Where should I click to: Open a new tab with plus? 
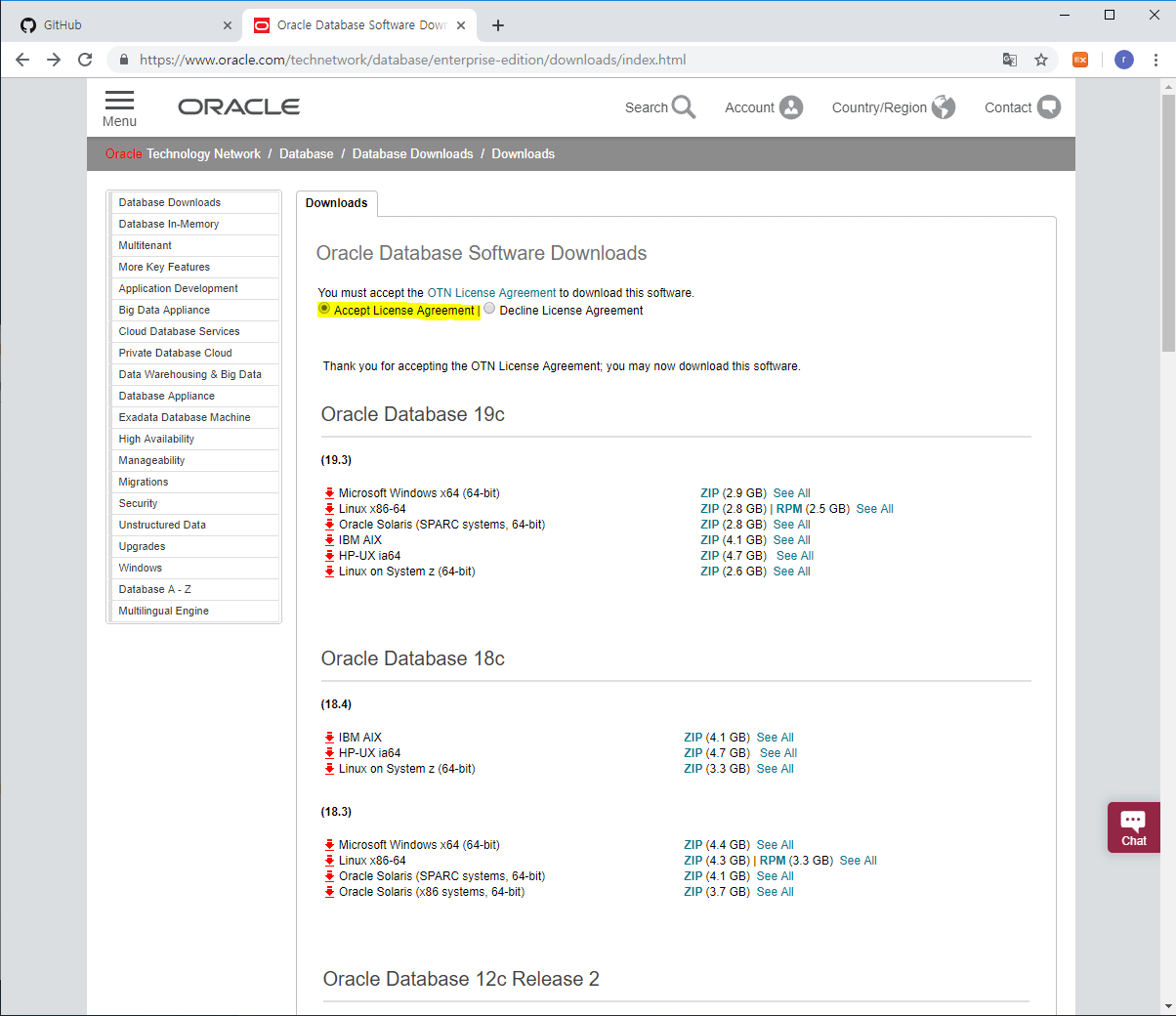click(x=498, y=25)
